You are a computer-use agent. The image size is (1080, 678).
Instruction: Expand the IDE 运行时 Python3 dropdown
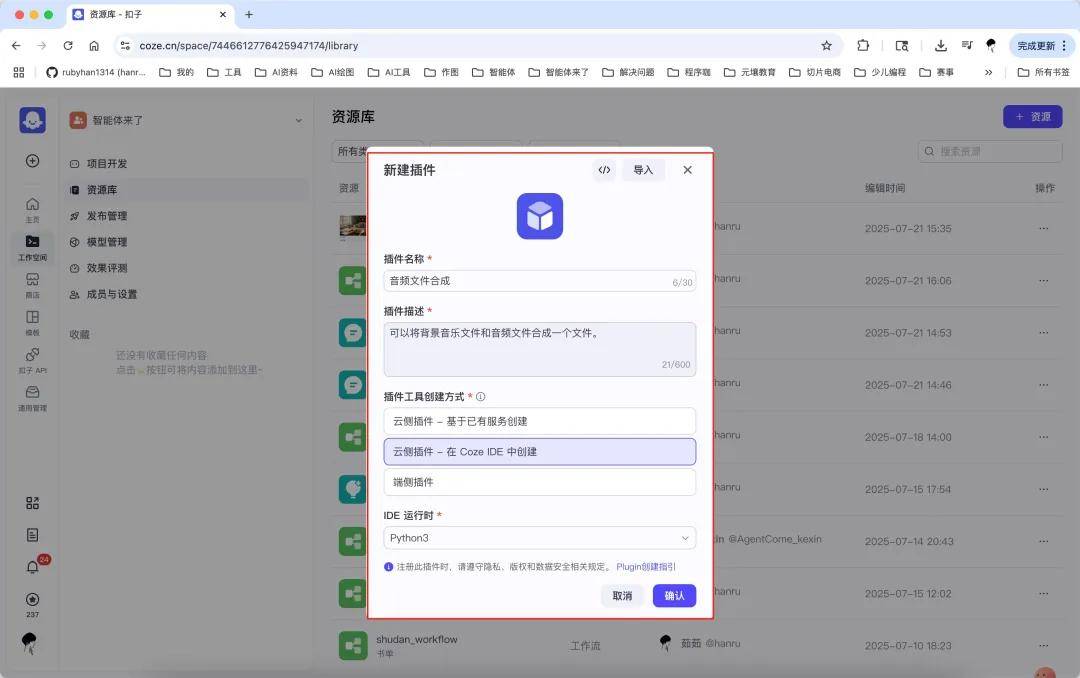point(539,538)
